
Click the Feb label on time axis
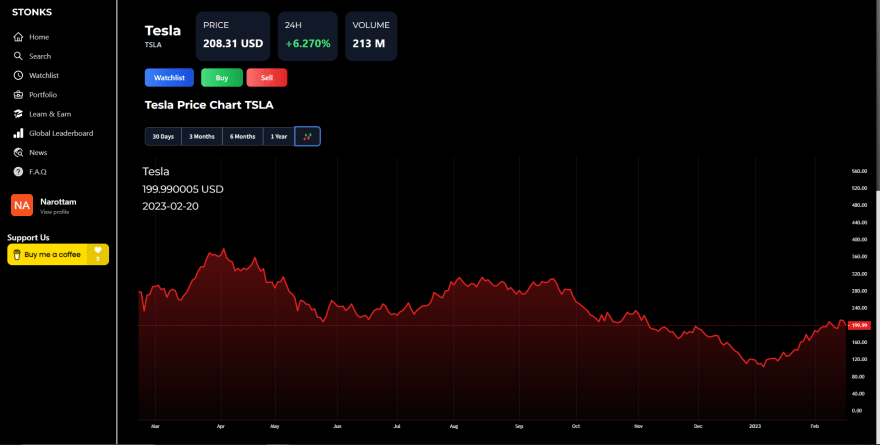click(x=815, y=426)
